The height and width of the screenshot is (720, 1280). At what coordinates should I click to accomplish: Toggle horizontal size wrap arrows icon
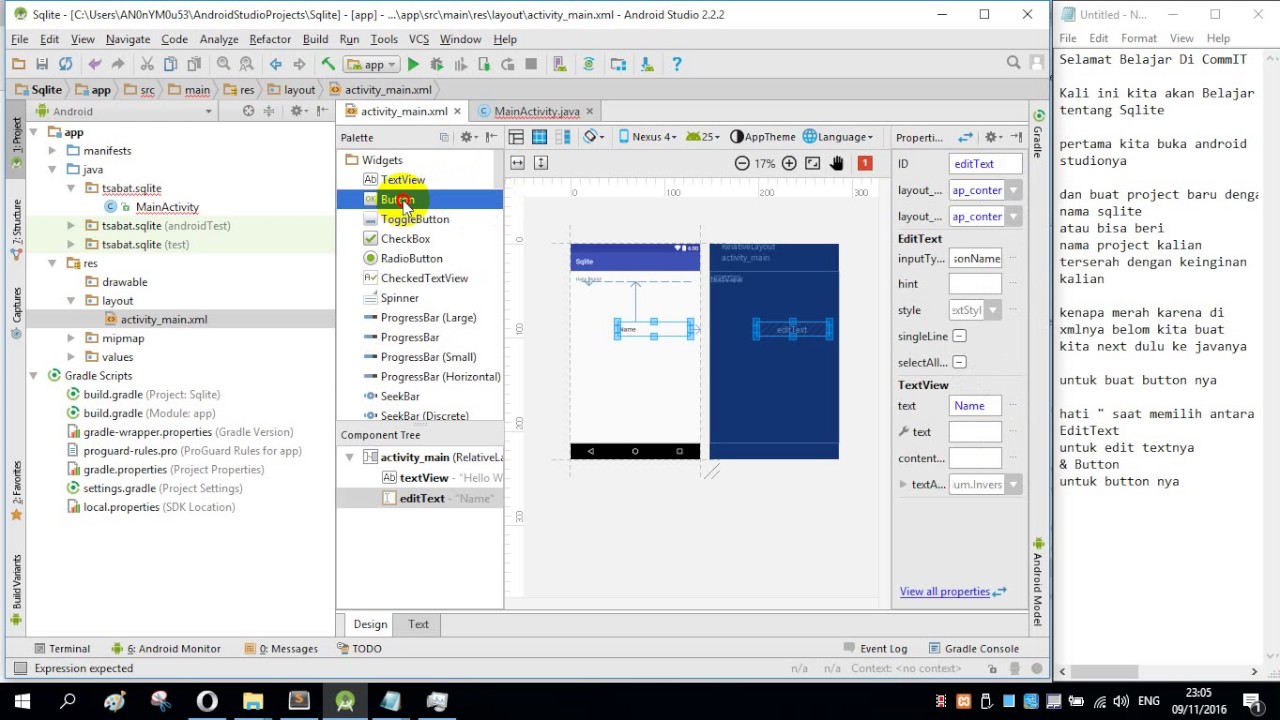(x=517, y=163)
